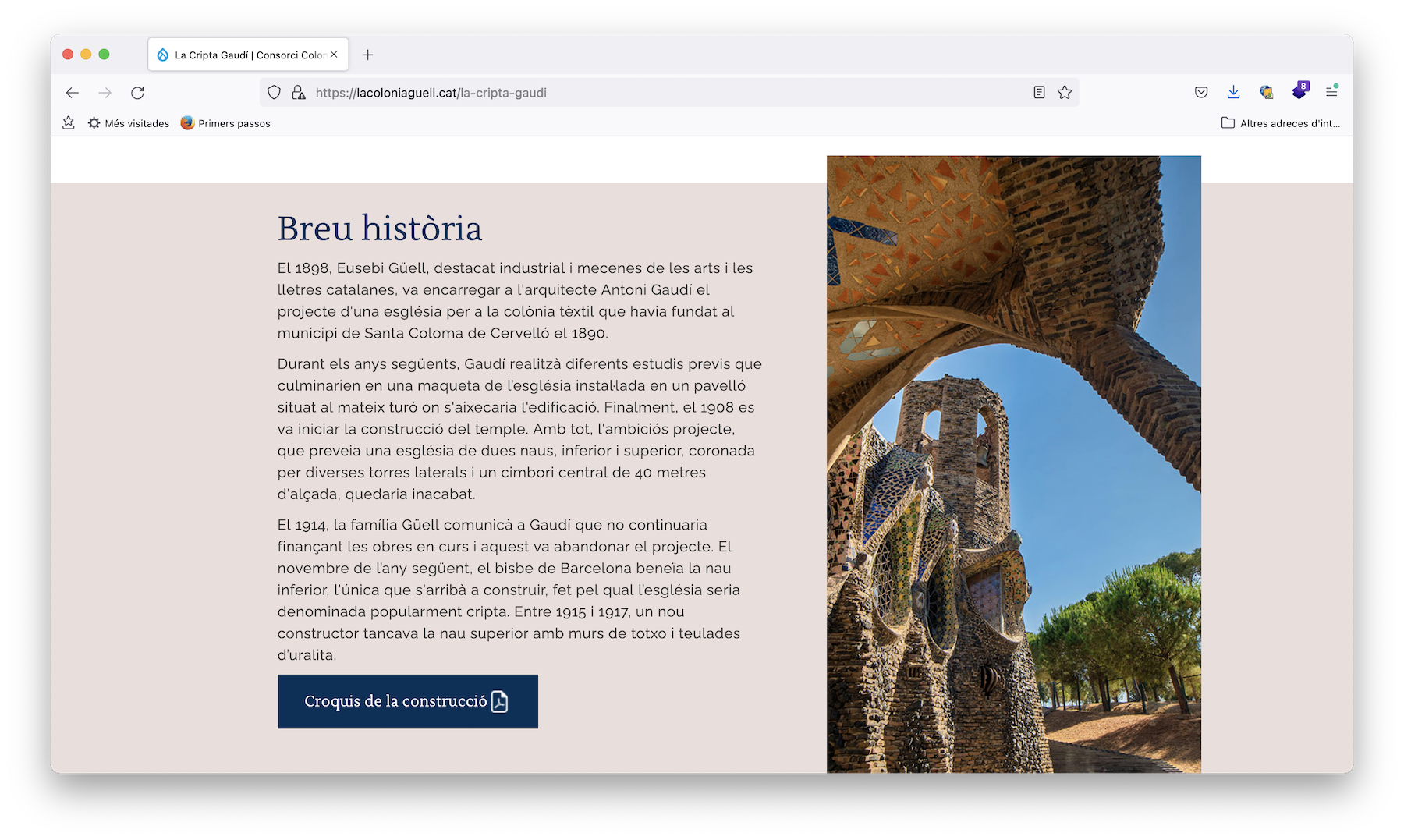Bookmark this page with the star

pyautogui.click(x=1065, y=93)
